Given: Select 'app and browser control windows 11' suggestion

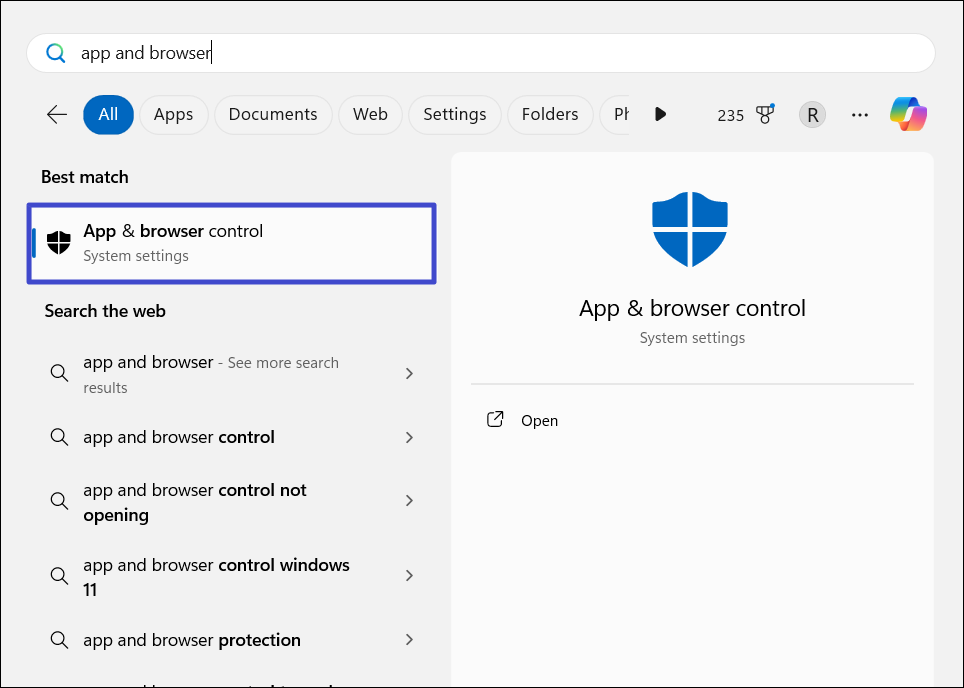Looking at the screenshot, I should 232,577.
